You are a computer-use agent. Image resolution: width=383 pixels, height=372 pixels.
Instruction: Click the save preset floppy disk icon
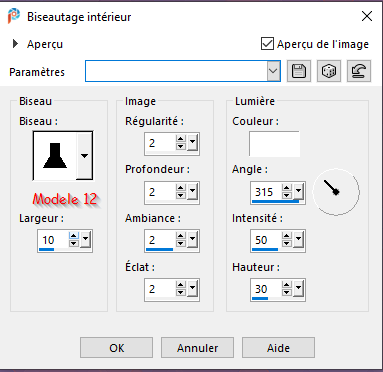(299, 71)
